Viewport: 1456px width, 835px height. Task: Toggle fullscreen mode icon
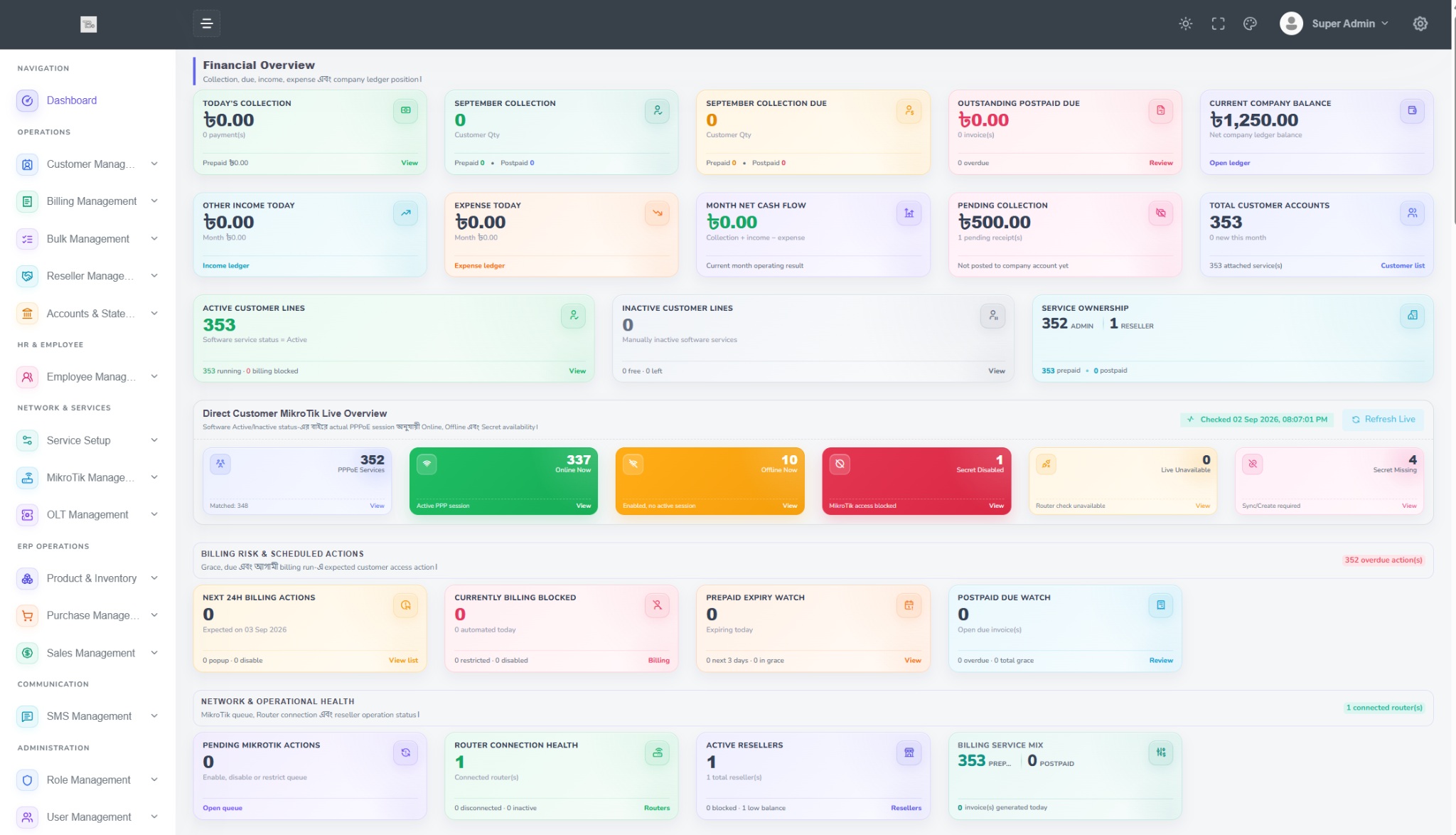coord(1218,23)
